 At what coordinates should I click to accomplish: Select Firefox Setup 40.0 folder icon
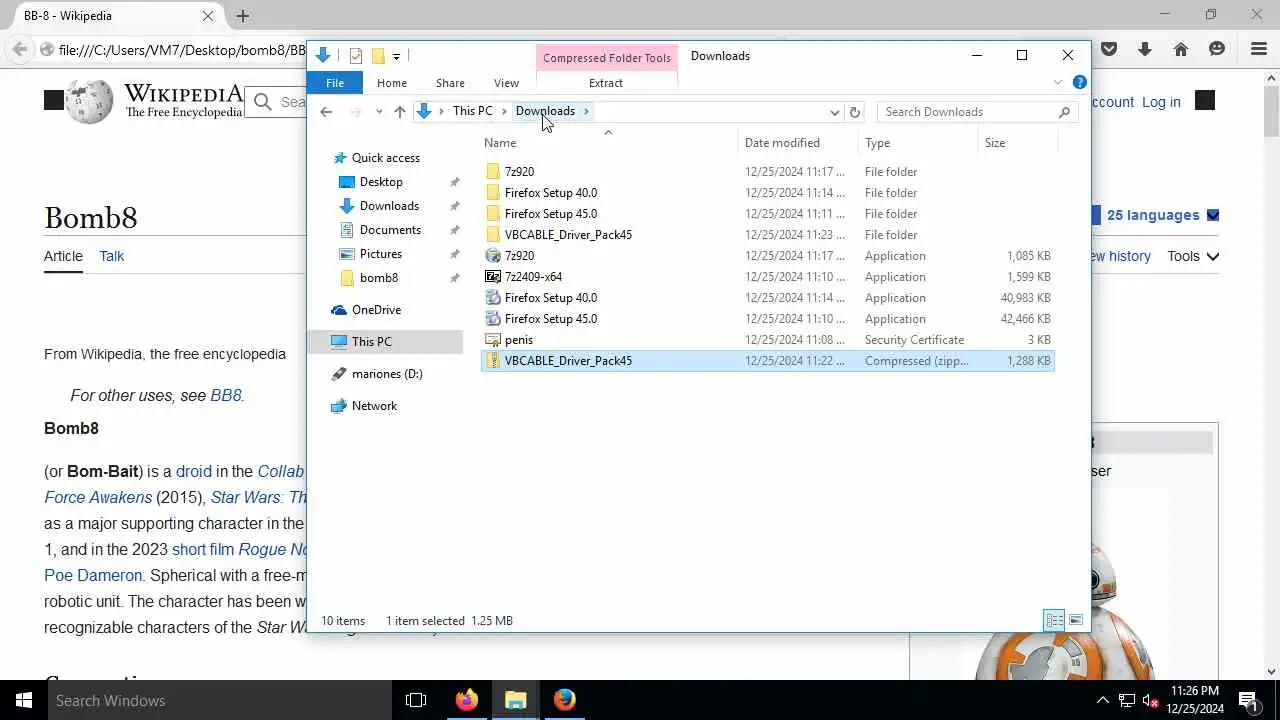pos(492,193)
